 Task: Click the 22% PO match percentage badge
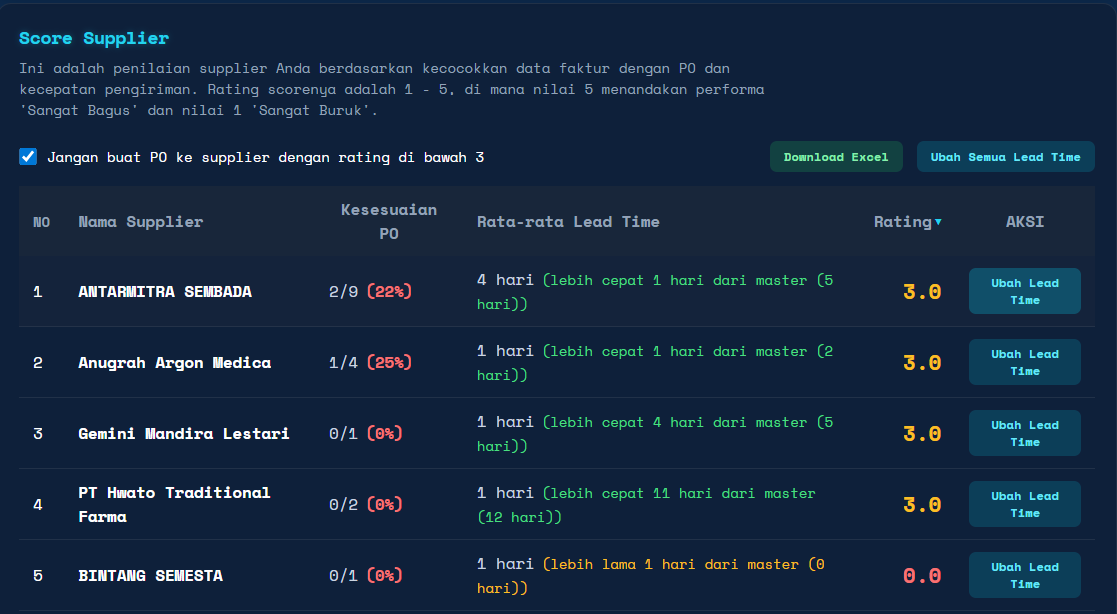389,292
